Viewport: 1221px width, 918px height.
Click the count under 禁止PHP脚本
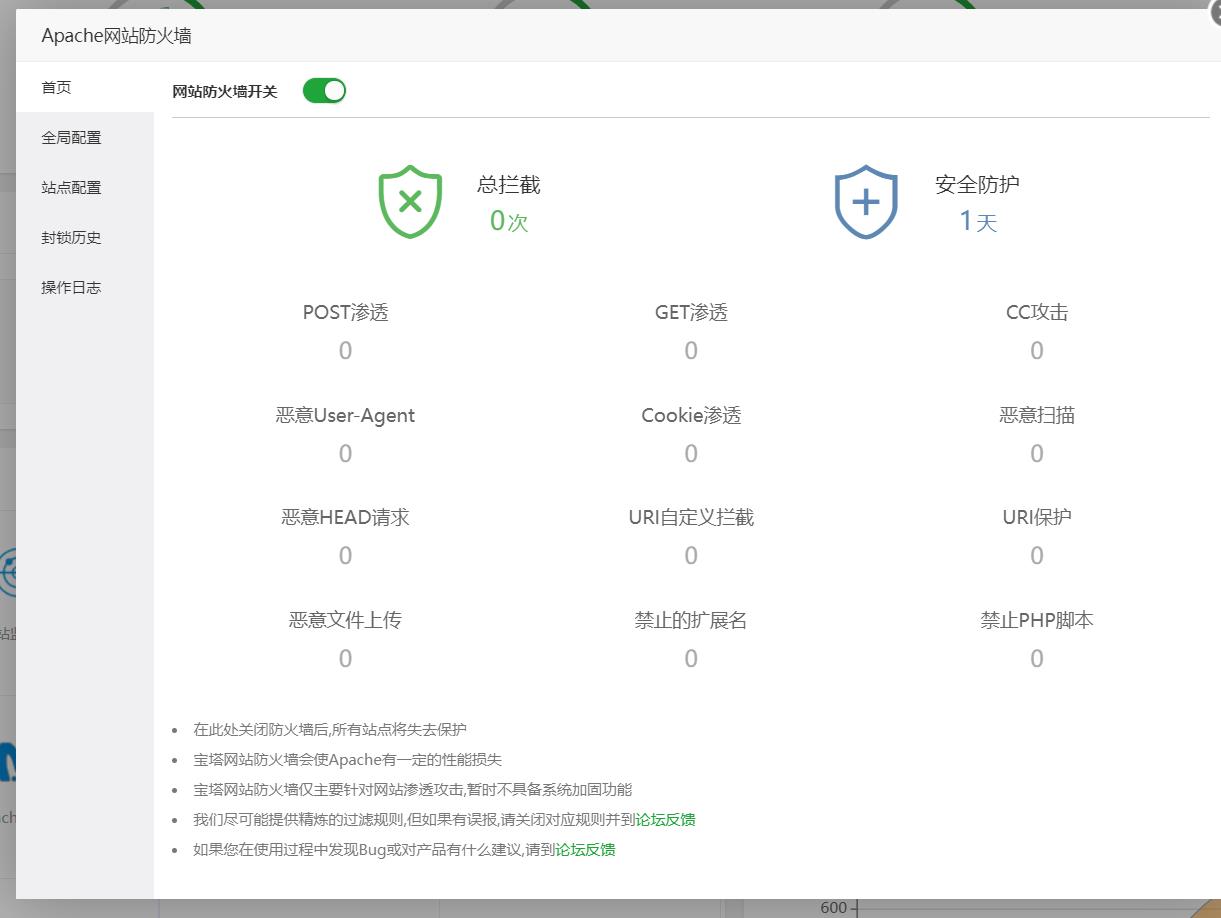pos(1037,659)
